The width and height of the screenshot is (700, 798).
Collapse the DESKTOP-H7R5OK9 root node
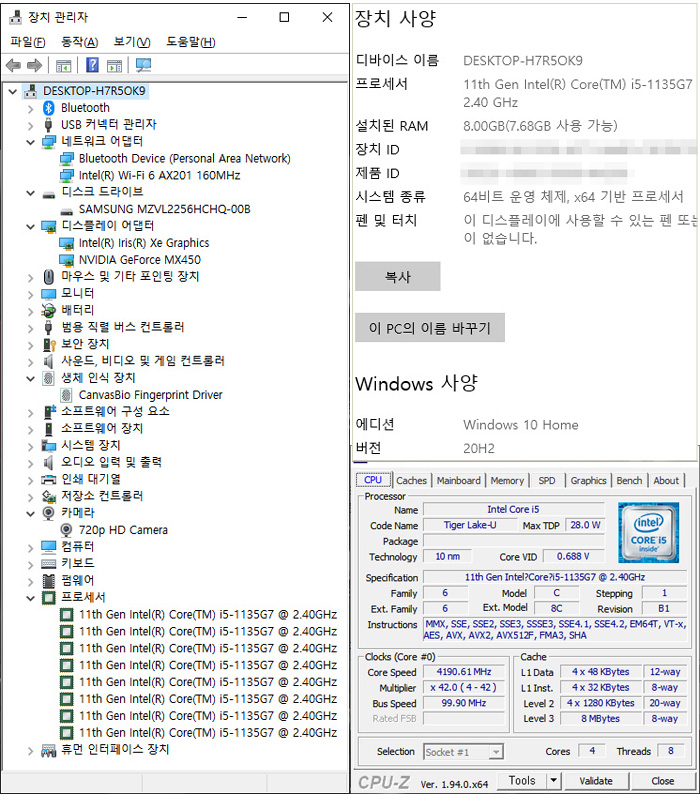[13, 92]
